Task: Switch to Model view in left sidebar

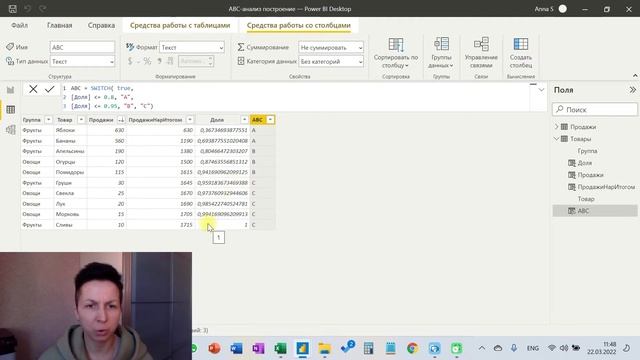Action: coord(11,130)
